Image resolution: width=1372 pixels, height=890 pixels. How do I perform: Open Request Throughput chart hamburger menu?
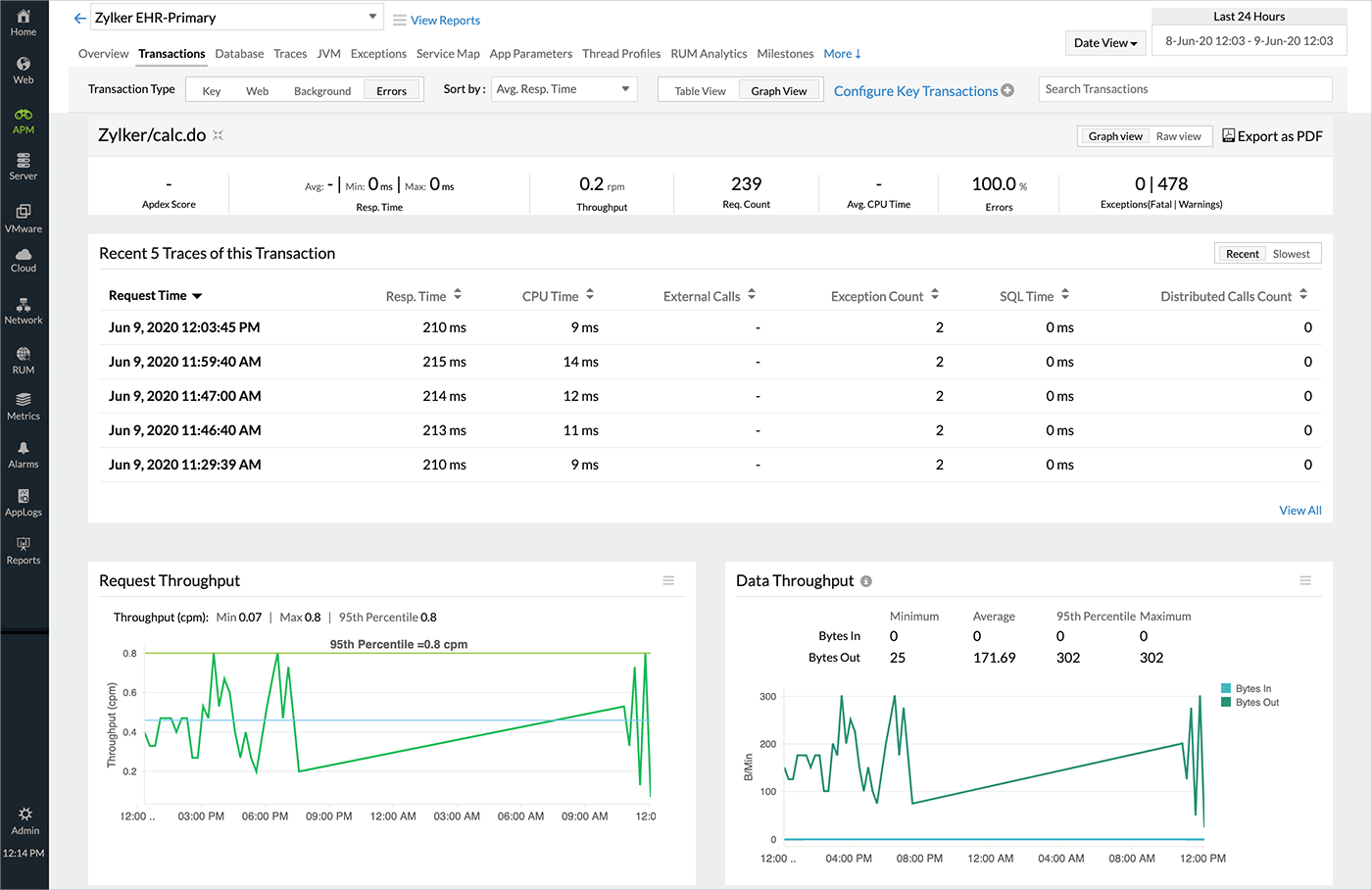[668, 580]
